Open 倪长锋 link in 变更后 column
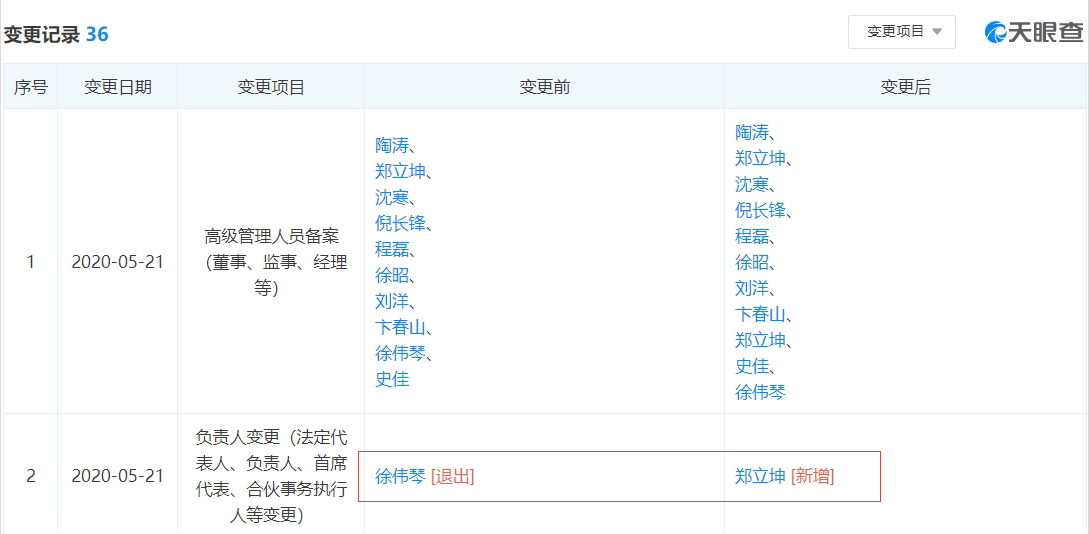 [760, 210]
